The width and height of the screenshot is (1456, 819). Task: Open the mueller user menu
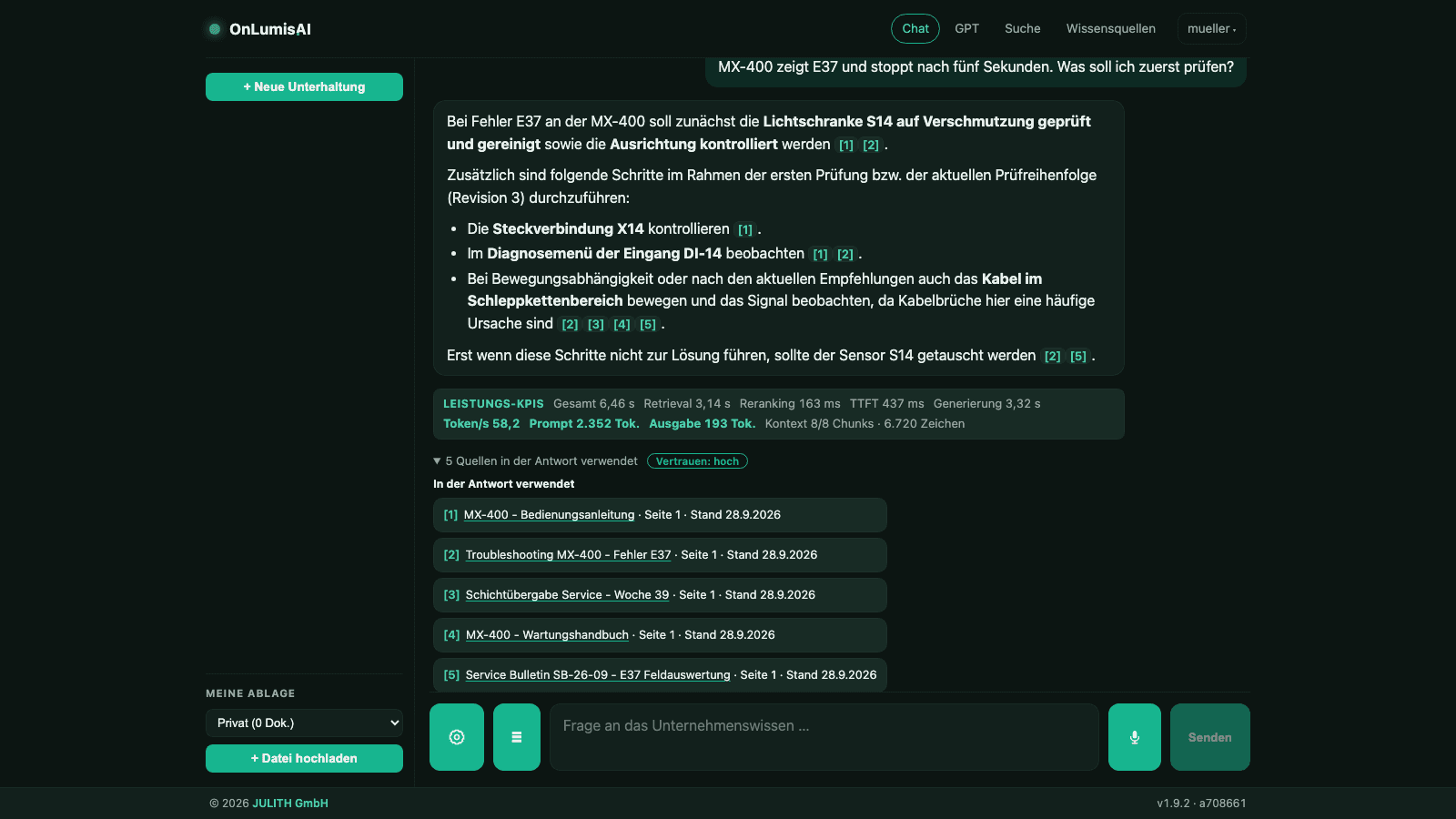click(x=1211, y=28)
